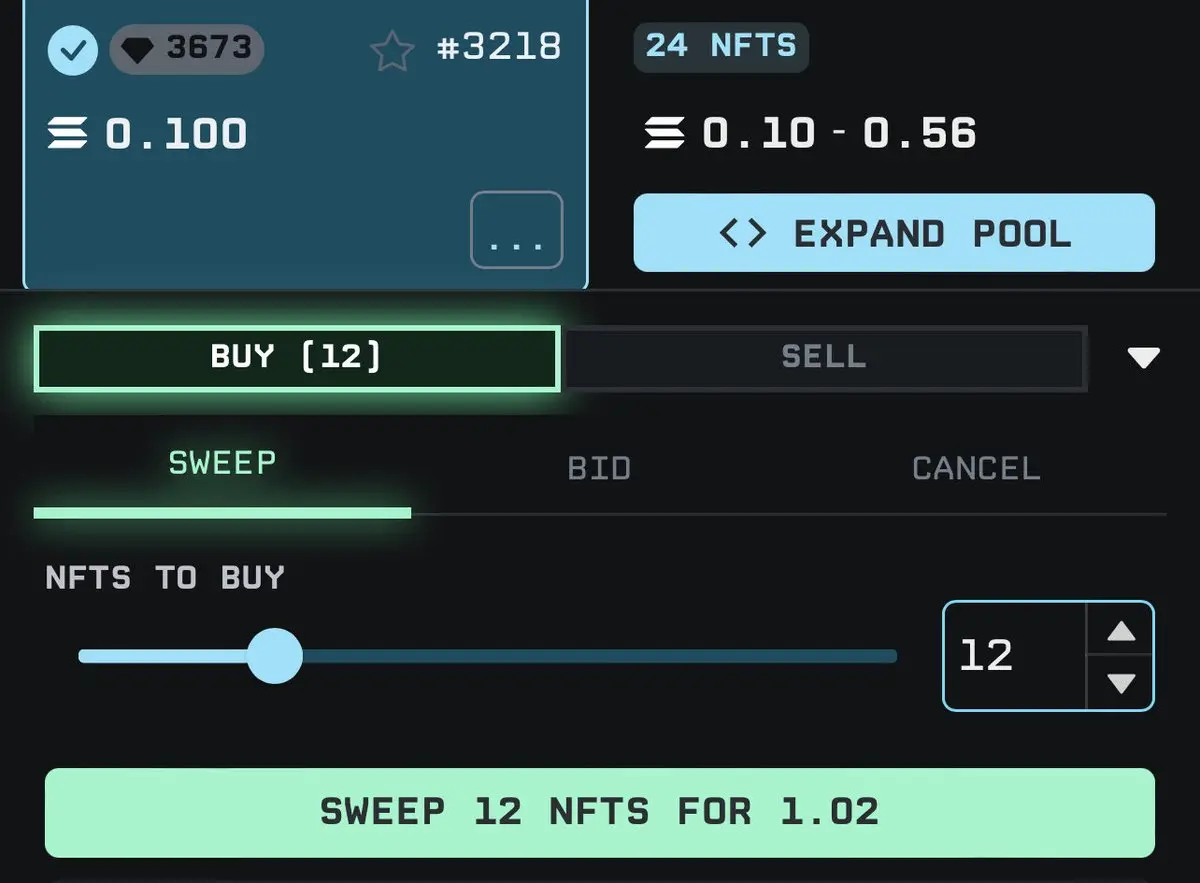
Task: Collapse the panel with the white triangle
Action: (x=1143, y=358)
